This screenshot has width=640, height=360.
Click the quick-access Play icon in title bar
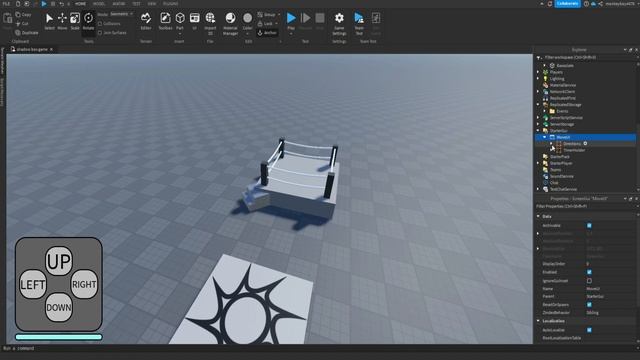point(44,4)
